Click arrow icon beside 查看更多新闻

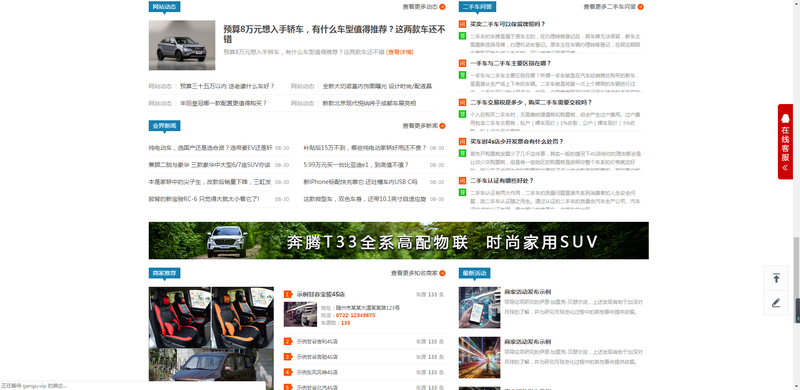click(x=442, y=126)
